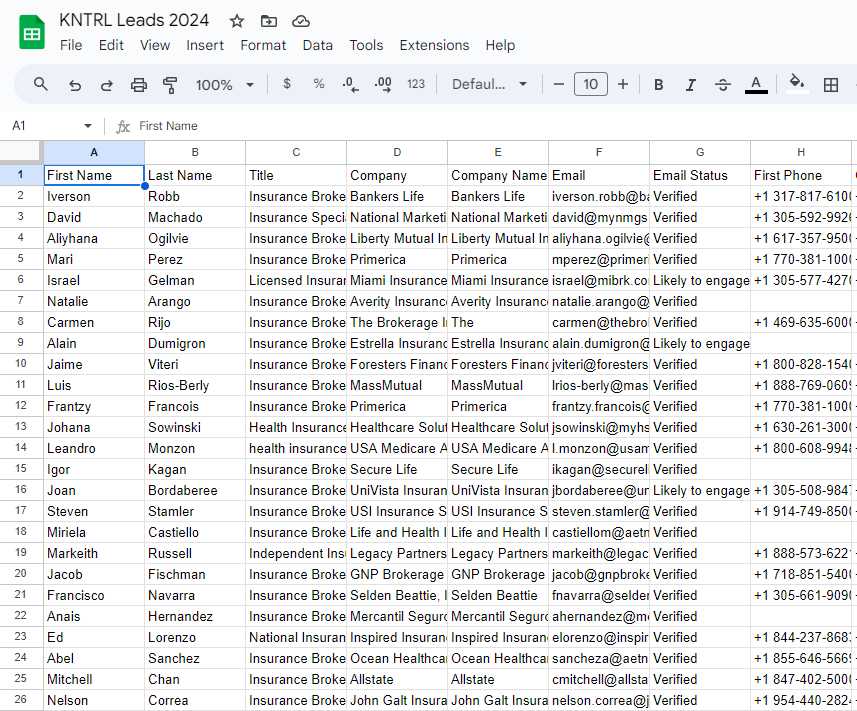Open the search menus magnifier tool
This screenshot has height=711, width=857.
(40, 84)
